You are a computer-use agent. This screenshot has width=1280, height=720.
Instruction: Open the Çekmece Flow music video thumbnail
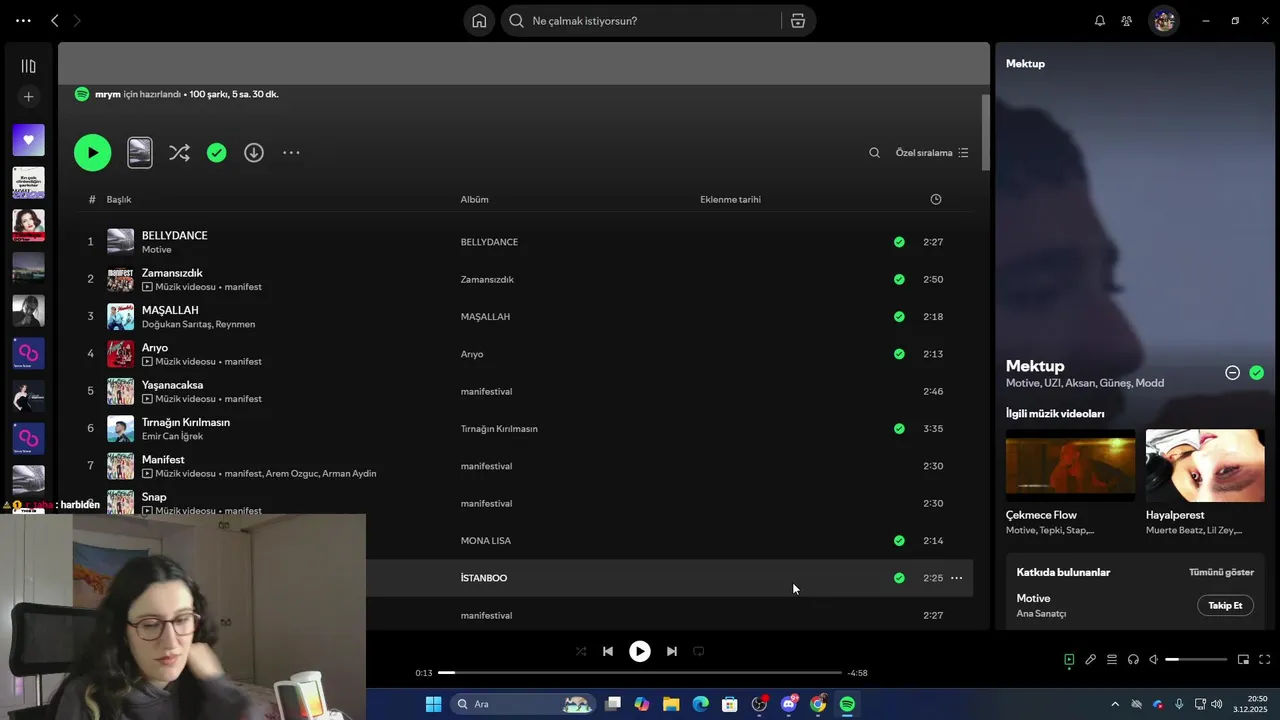[x=1070, y=465]
